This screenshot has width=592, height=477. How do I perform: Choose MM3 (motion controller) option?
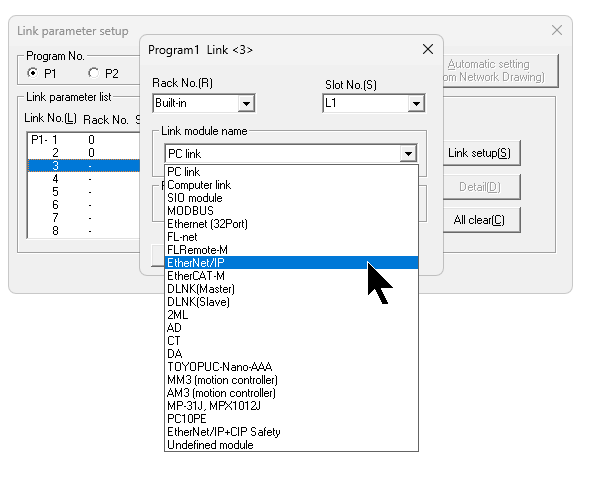(291, 380)
